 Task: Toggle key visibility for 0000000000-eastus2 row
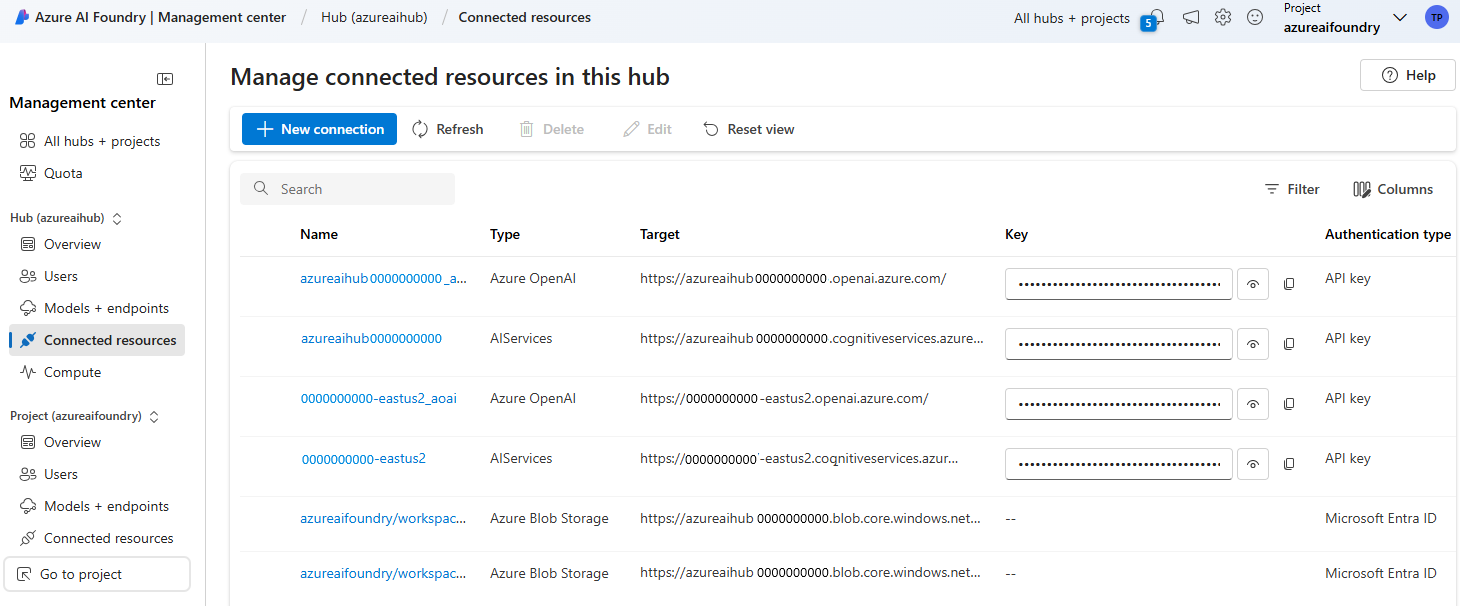click(x=1253, y=464)
